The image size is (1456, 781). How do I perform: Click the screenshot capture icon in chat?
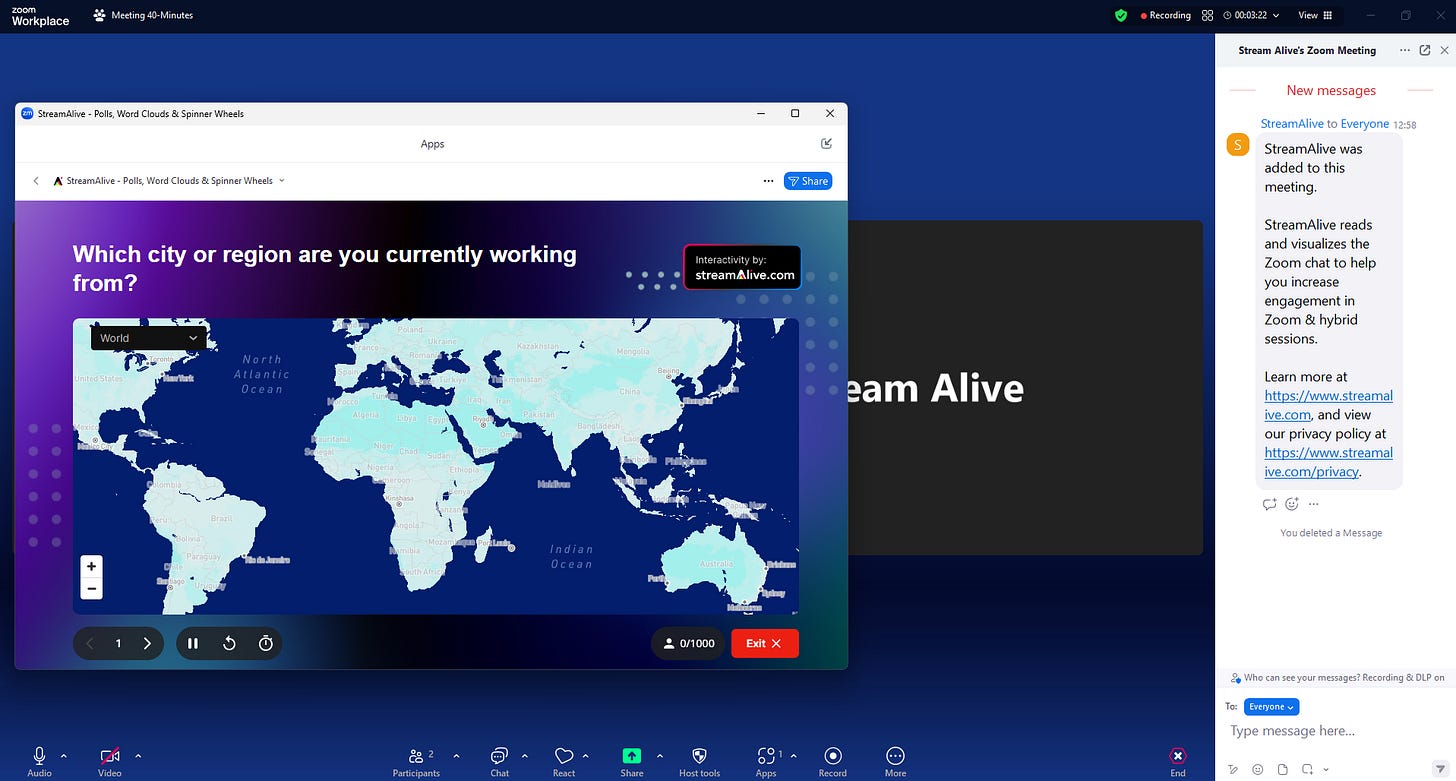1307,769
